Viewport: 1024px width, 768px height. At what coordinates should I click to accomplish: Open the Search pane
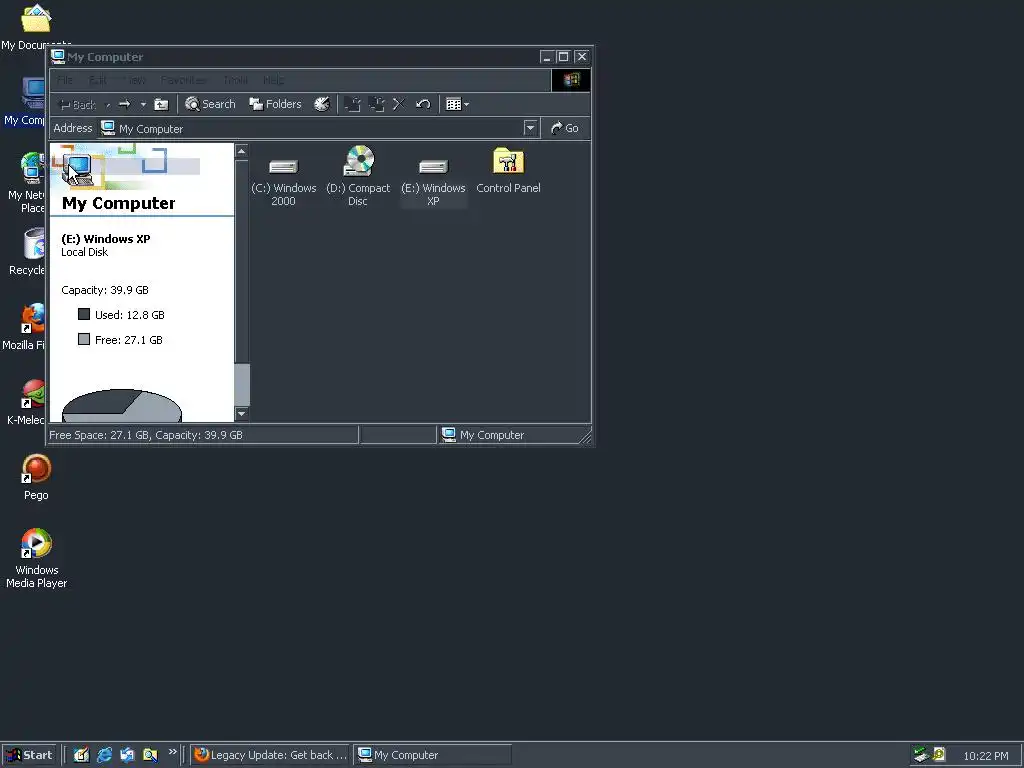[210, 104]
